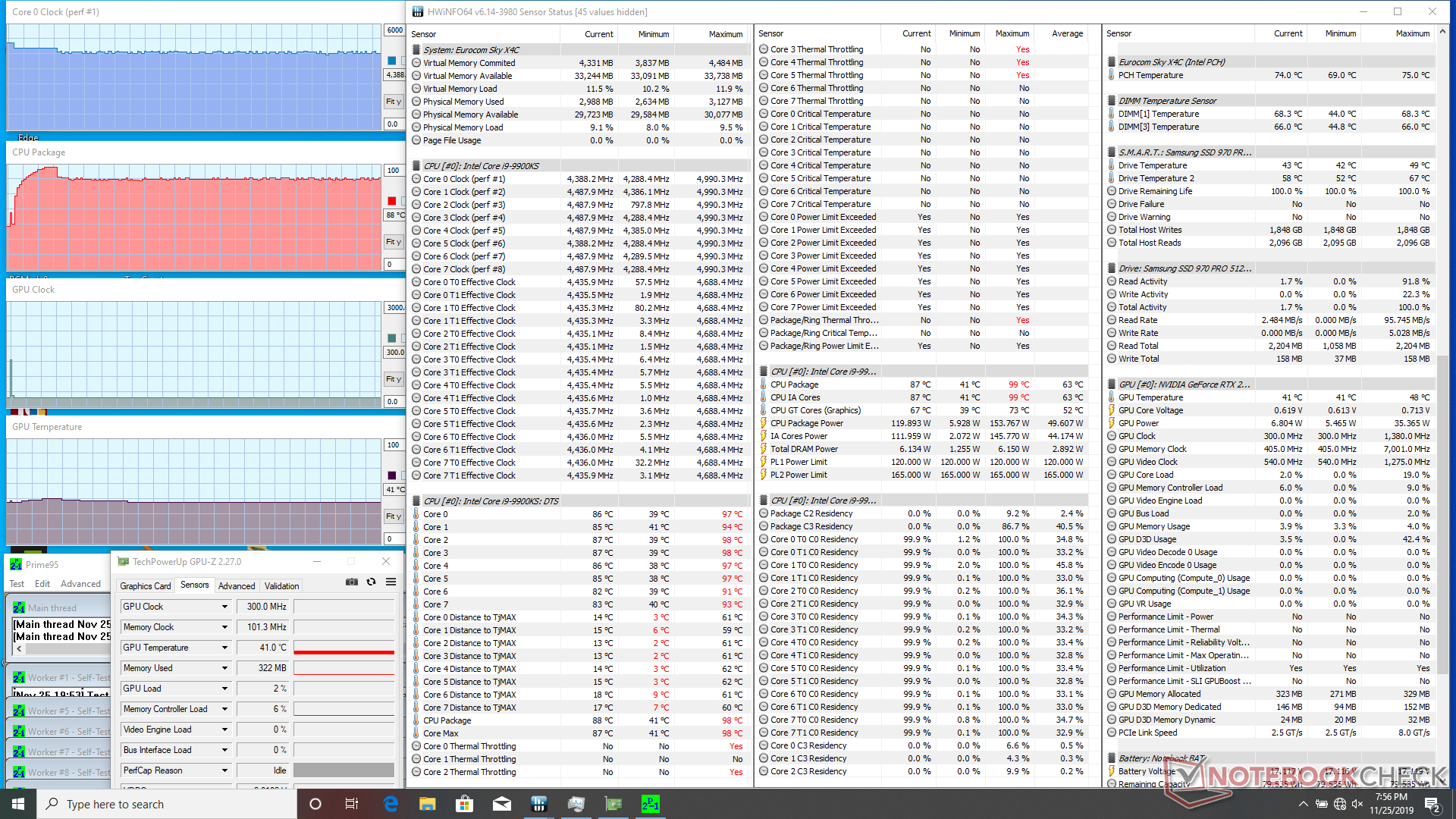1456x819 pixels.
Task: Select the GPU Memory Clock row
Action: (1270, 449)
